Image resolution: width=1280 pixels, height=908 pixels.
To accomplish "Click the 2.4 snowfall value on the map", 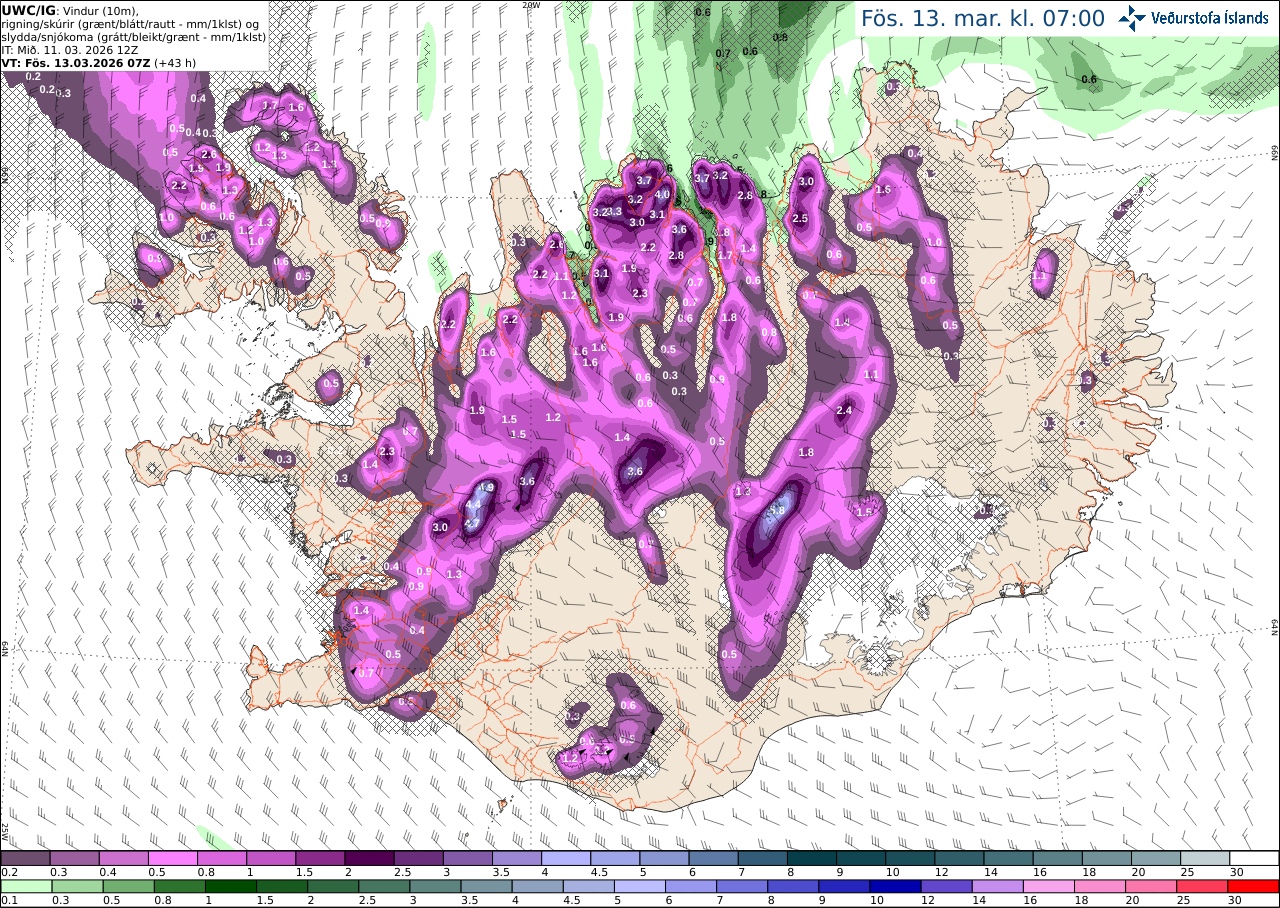I will tap(844, 410).
